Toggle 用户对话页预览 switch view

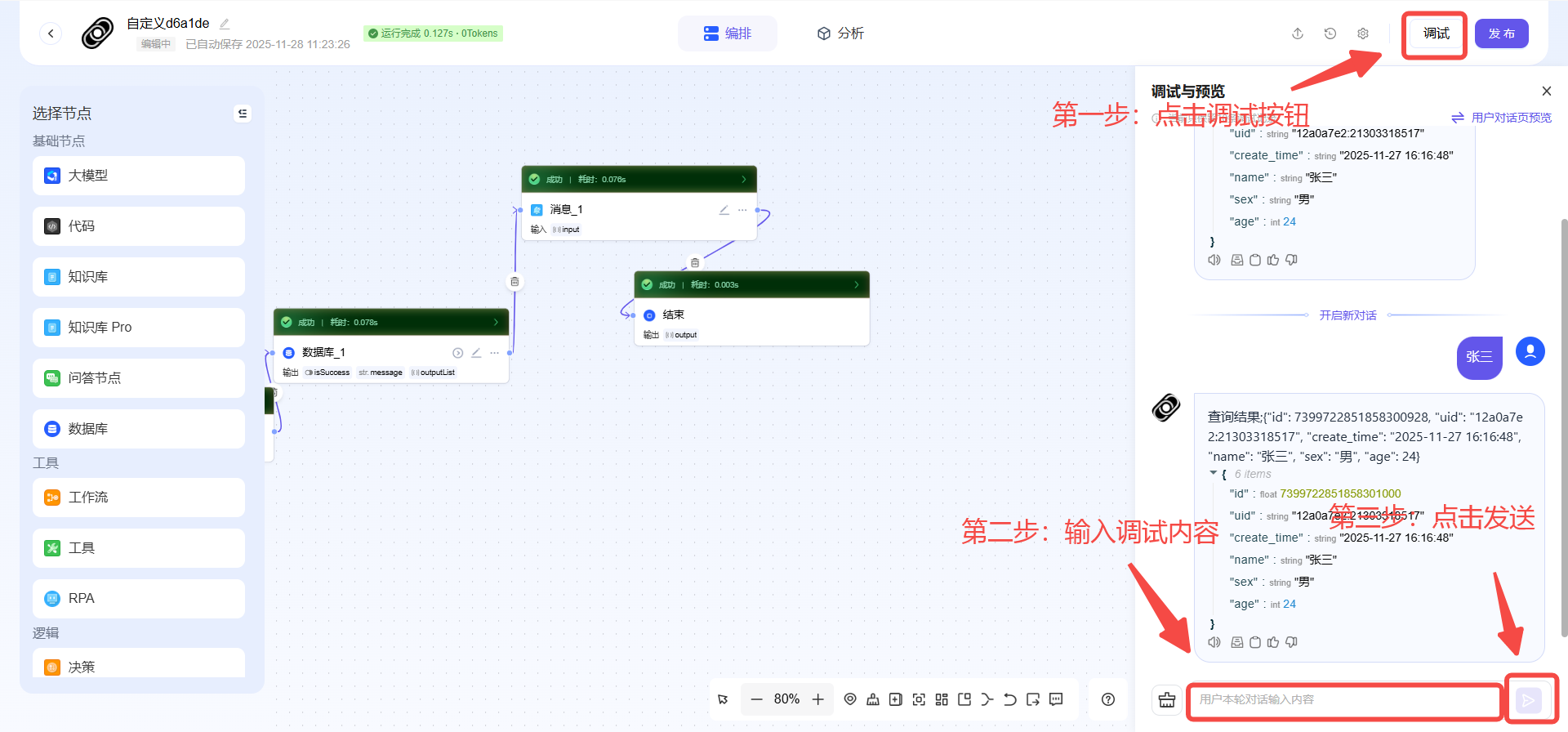pyautogui.click(x=1502, y=118)
